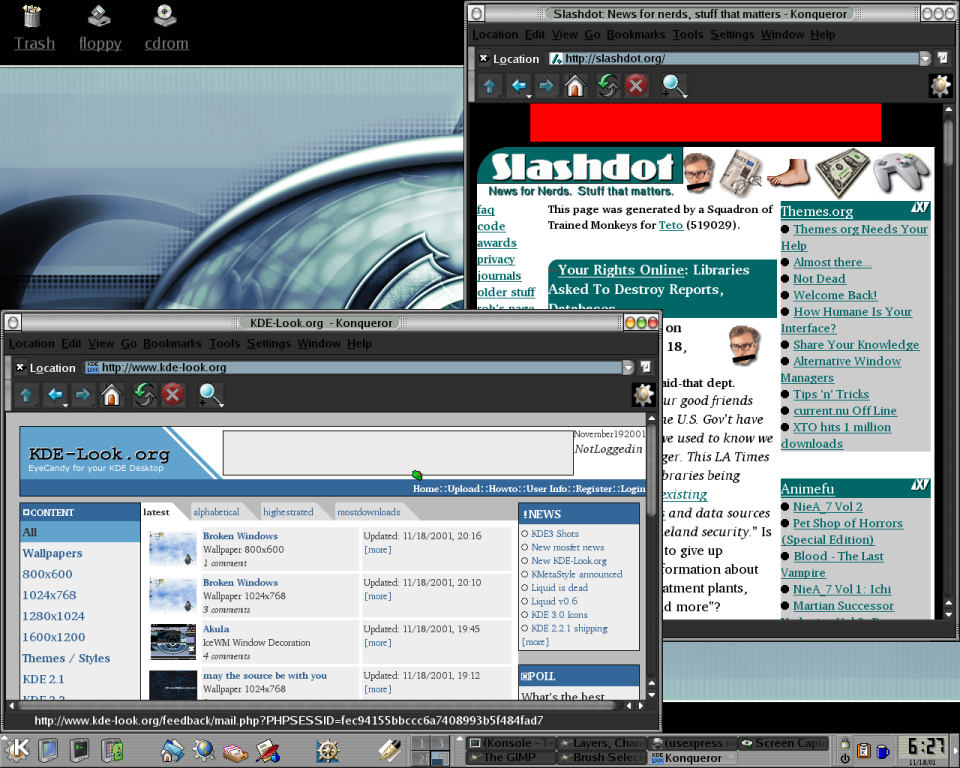Screen dimensions: 960x768
Task: Reload the KDE-Look.org page
Action: click(144, 396)
